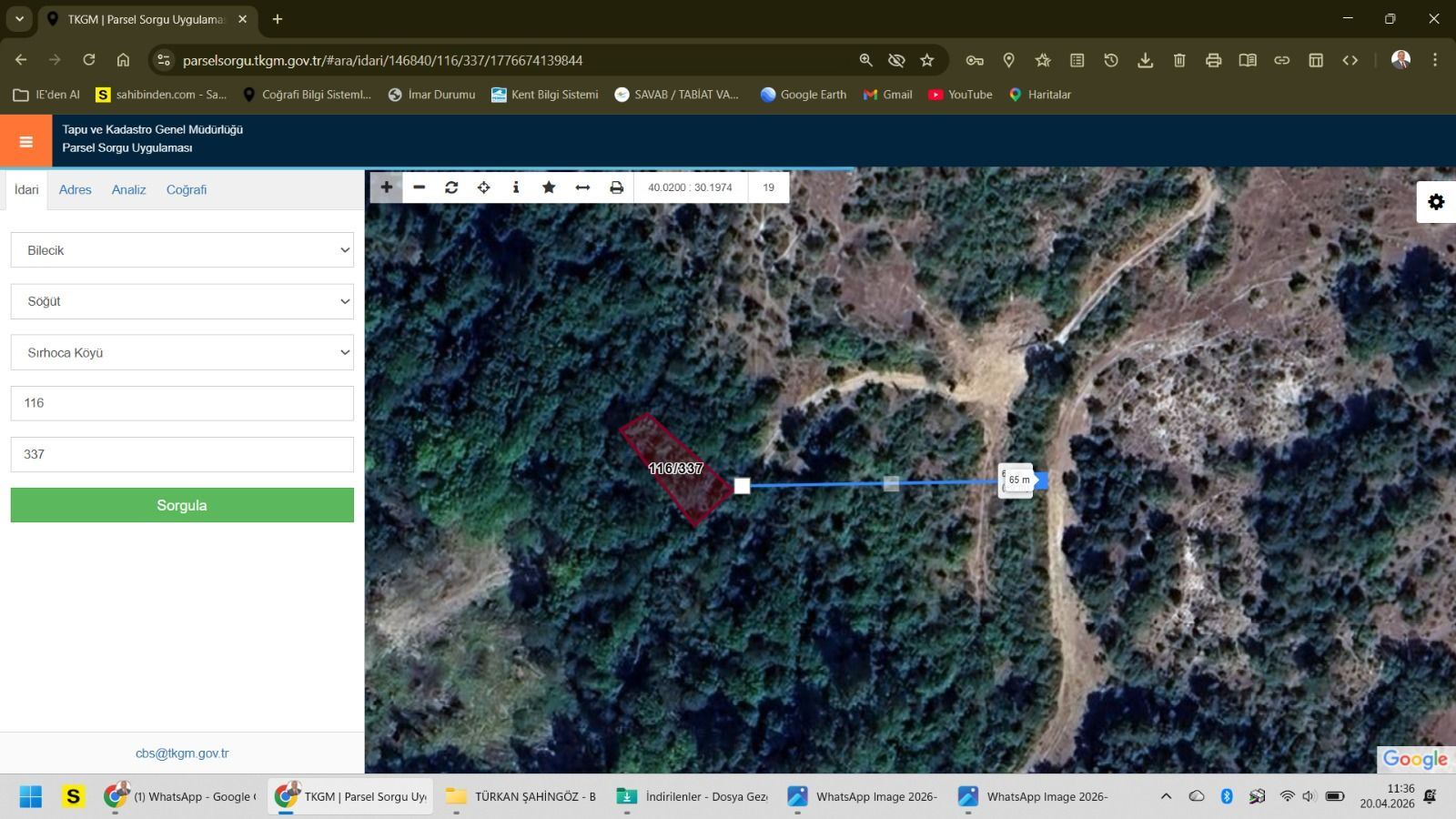Expand the Sırhoca Köyü neighborhood dropdown
This screenshot has height=819, width=1456.
click(x=182, y=353)
